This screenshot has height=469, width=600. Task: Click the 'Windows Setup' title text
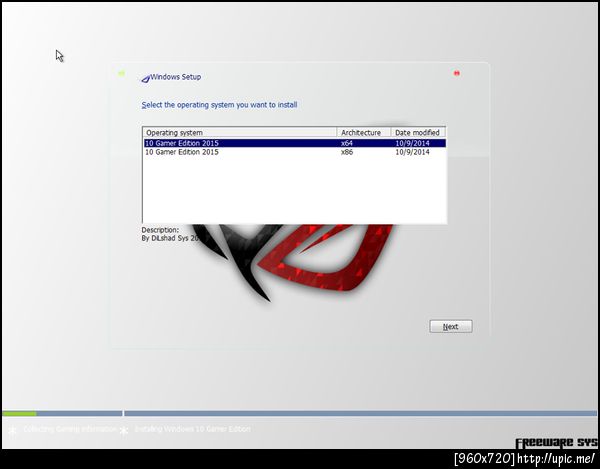tap(176, 77)
